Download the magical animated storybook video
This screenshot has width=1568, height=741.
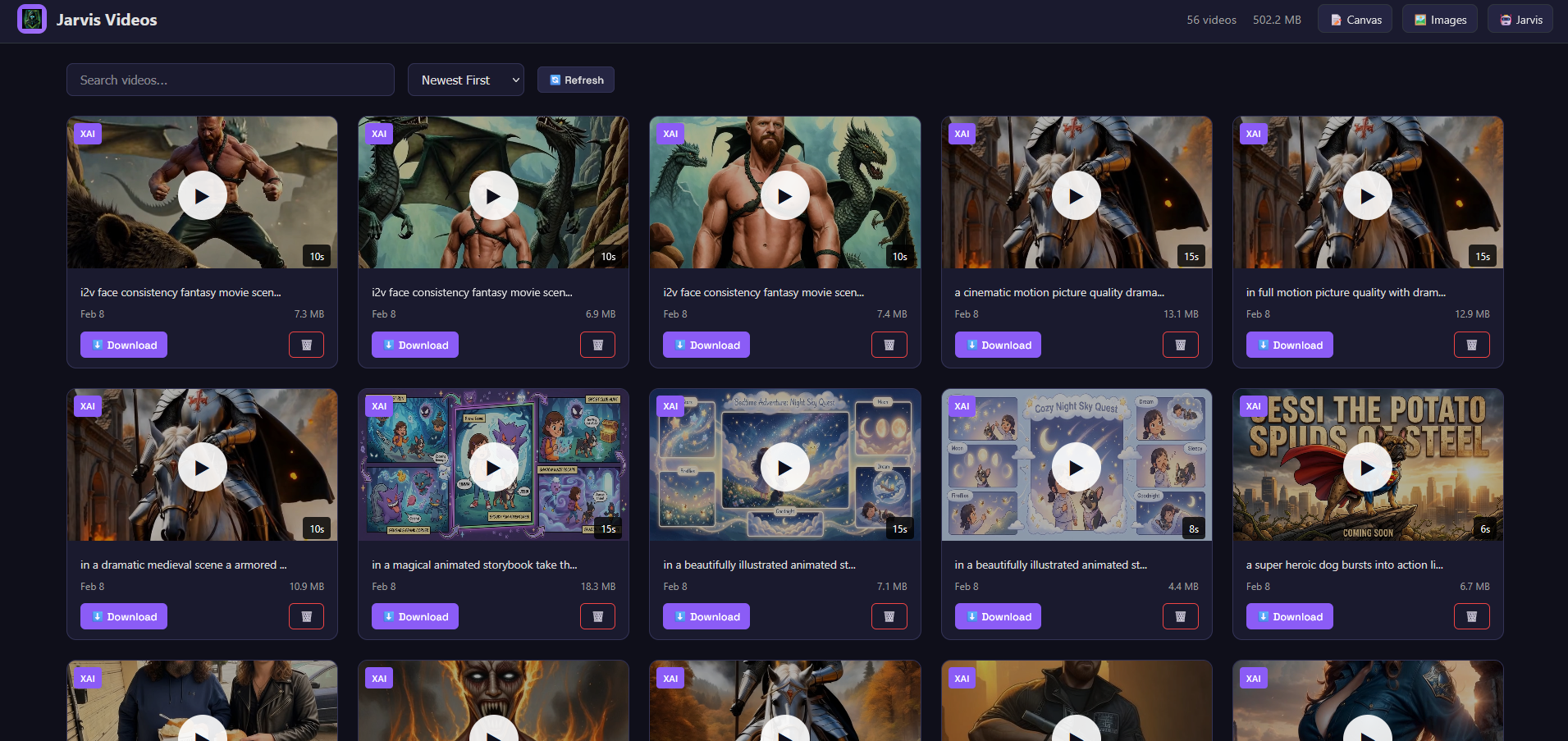tap(415, 616)
